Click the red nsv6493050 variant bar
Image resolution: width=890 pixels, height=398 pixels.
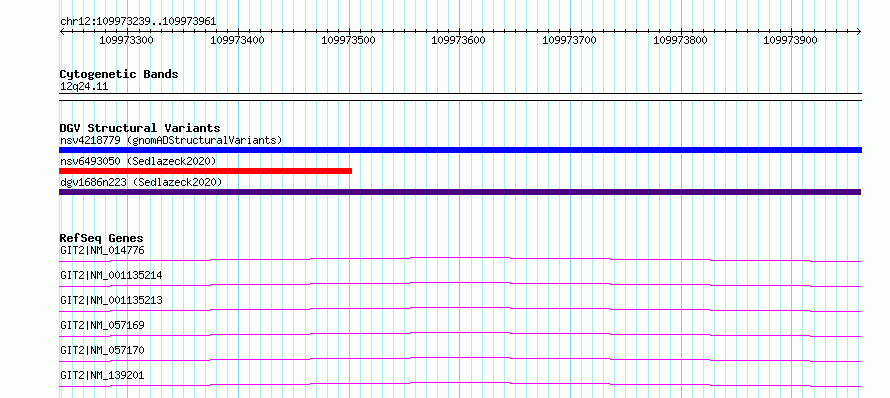click(205, 171)
